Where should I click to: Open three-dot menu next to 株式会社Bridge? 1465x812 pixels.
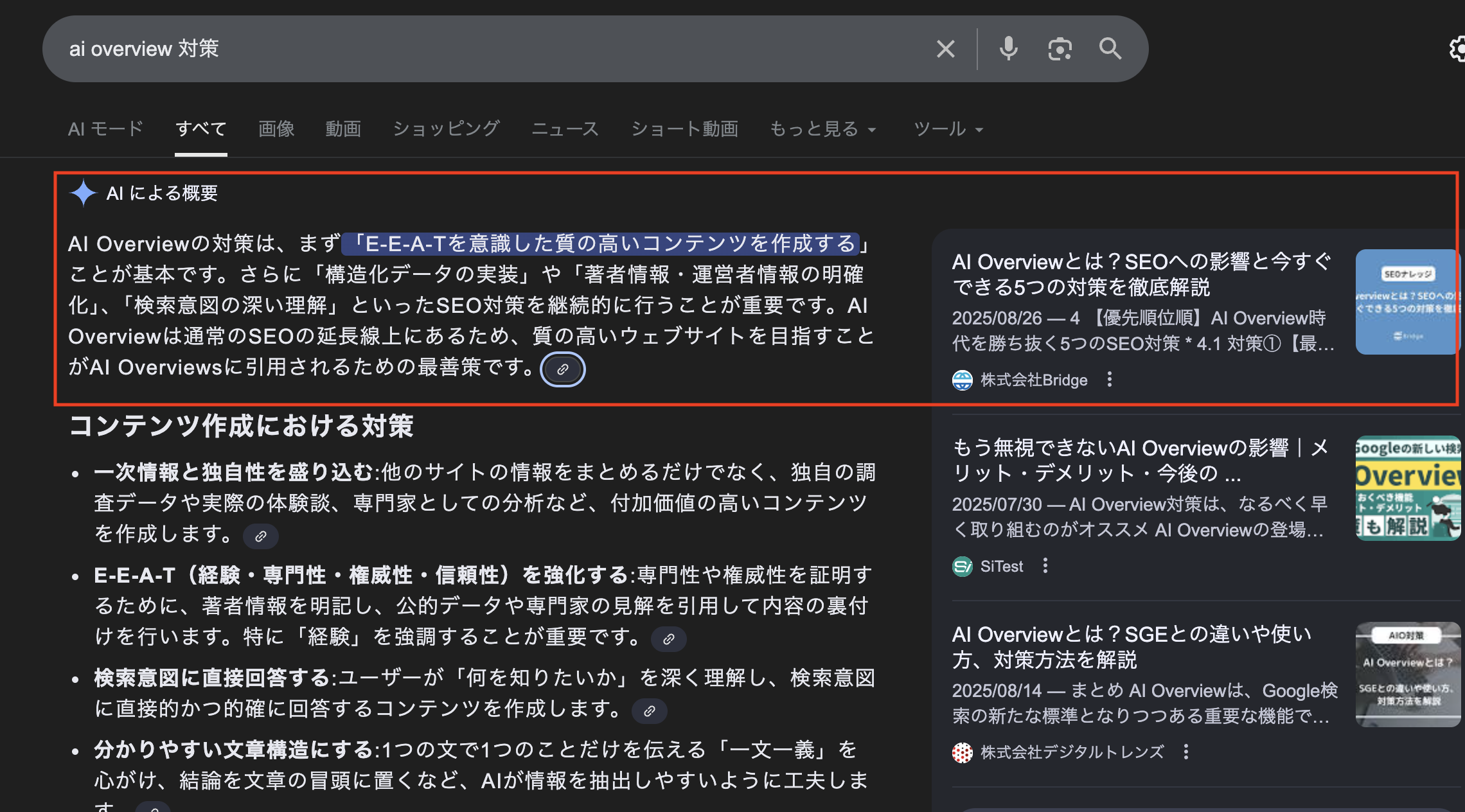(x=1110, y=380)
